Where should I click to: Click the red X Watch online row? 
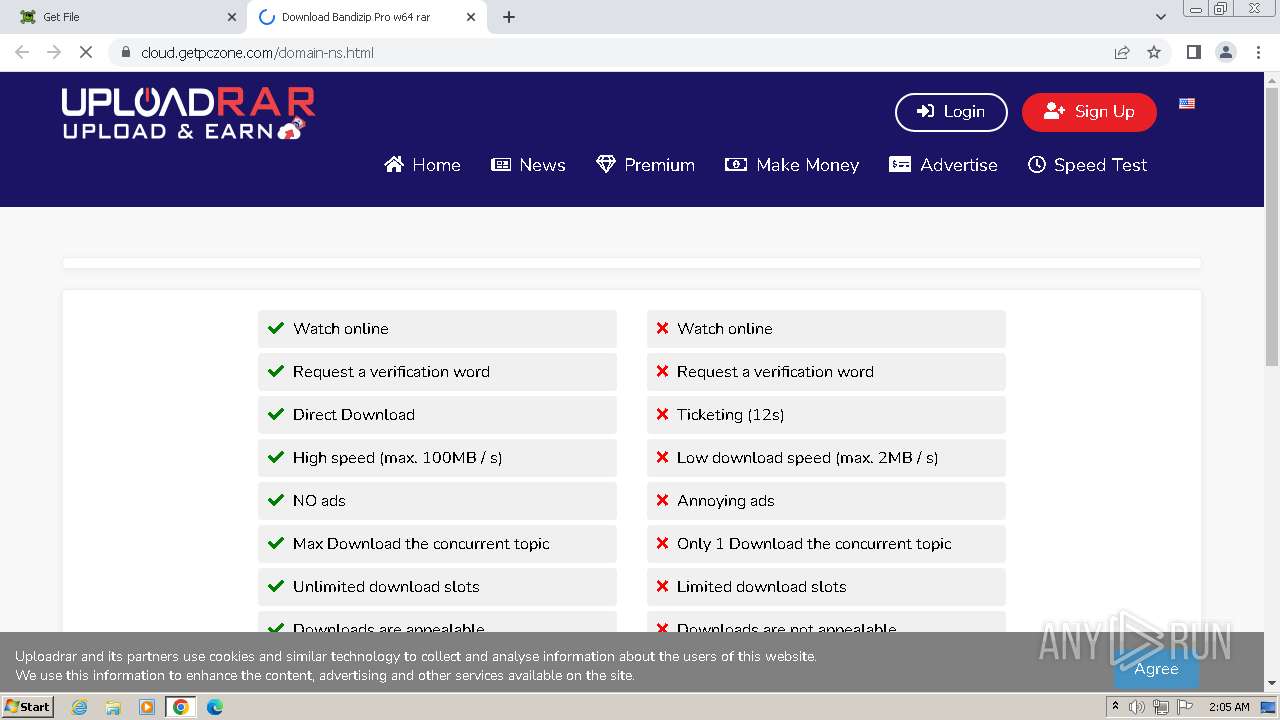point(826,329)
